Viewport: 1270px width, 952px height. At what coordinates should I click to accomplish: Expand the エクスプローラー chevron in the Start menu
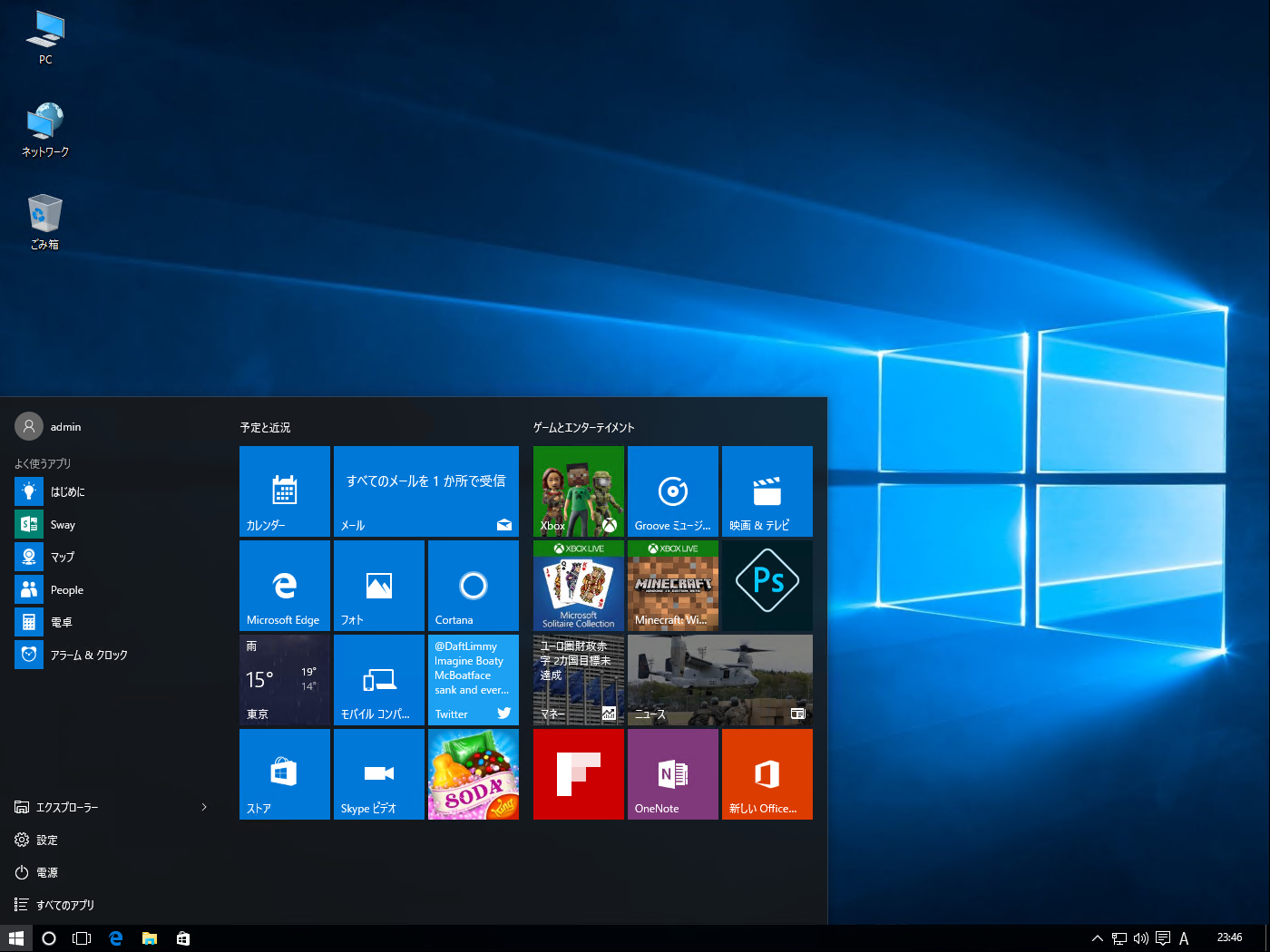point(204,807)
